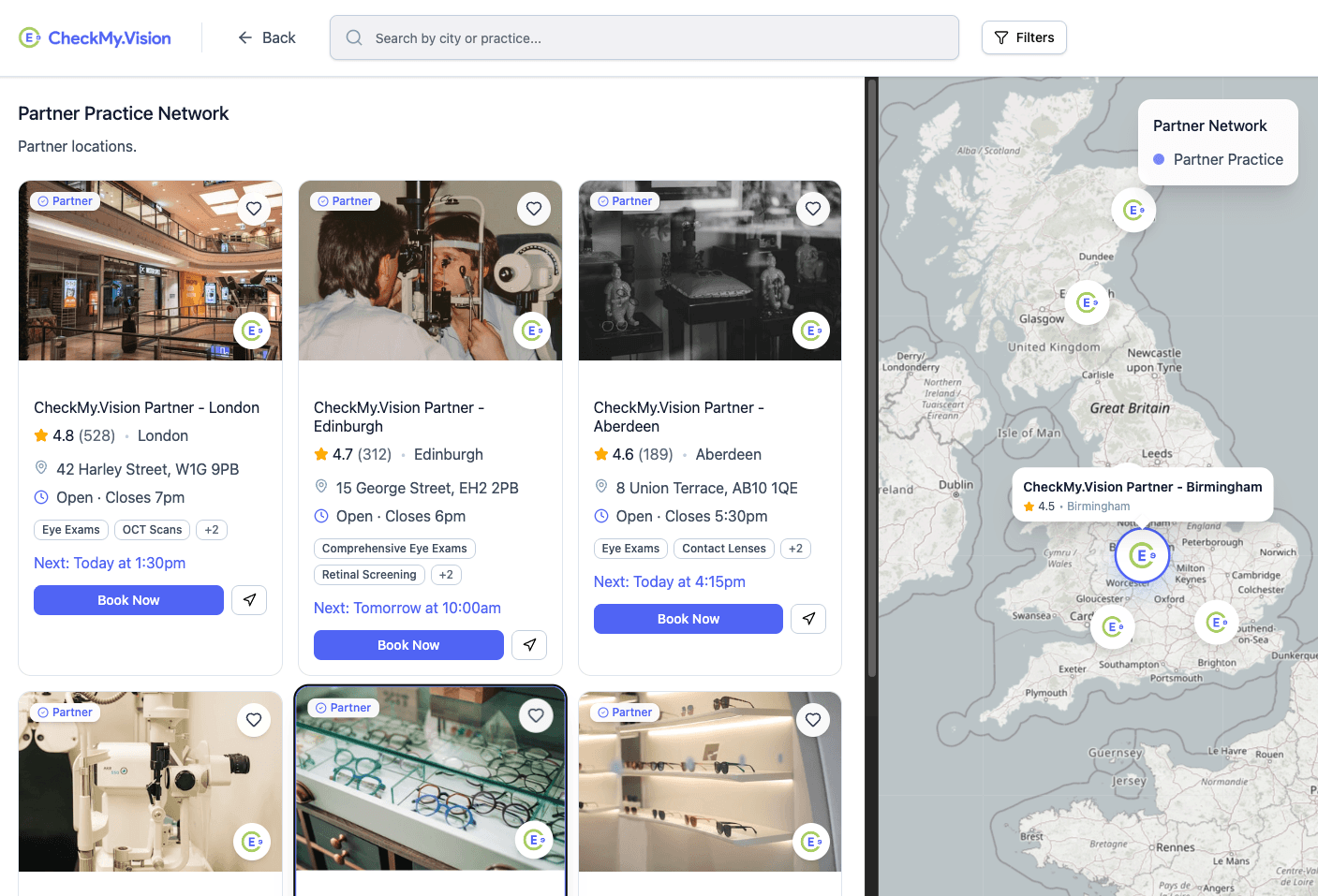The width and height of the screenshot is (1318, 896).
Task: Favorite the sunglasses shelves card
Action: pyautogui.click(x=813, y=720)
